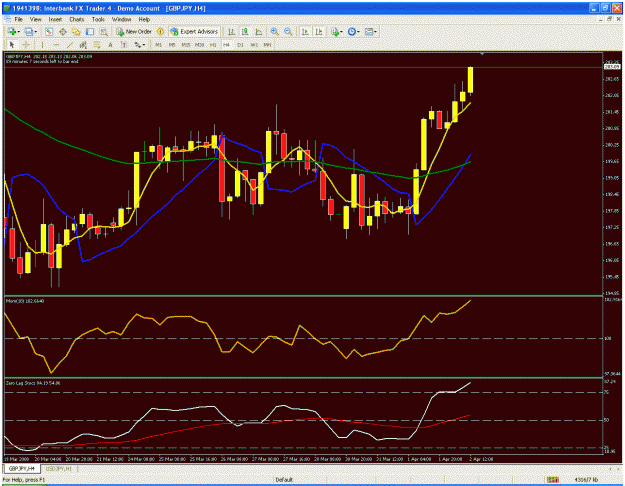Click the Zero Lag Stocs indicator label
Image resolution: width=625 pixels, height=486 pixels.
pyautogui.click(x=33, y=383)
